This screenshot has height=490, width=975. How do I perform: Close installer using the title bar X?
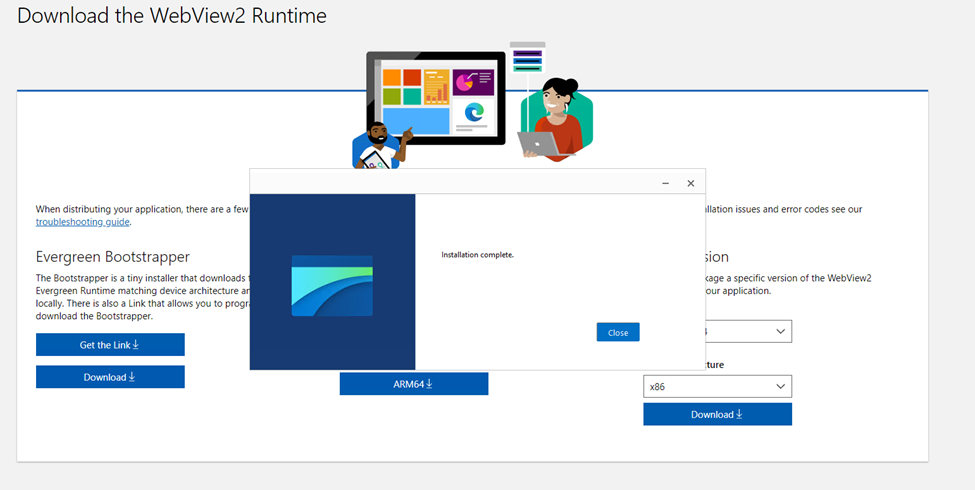(x=690, y=183)
